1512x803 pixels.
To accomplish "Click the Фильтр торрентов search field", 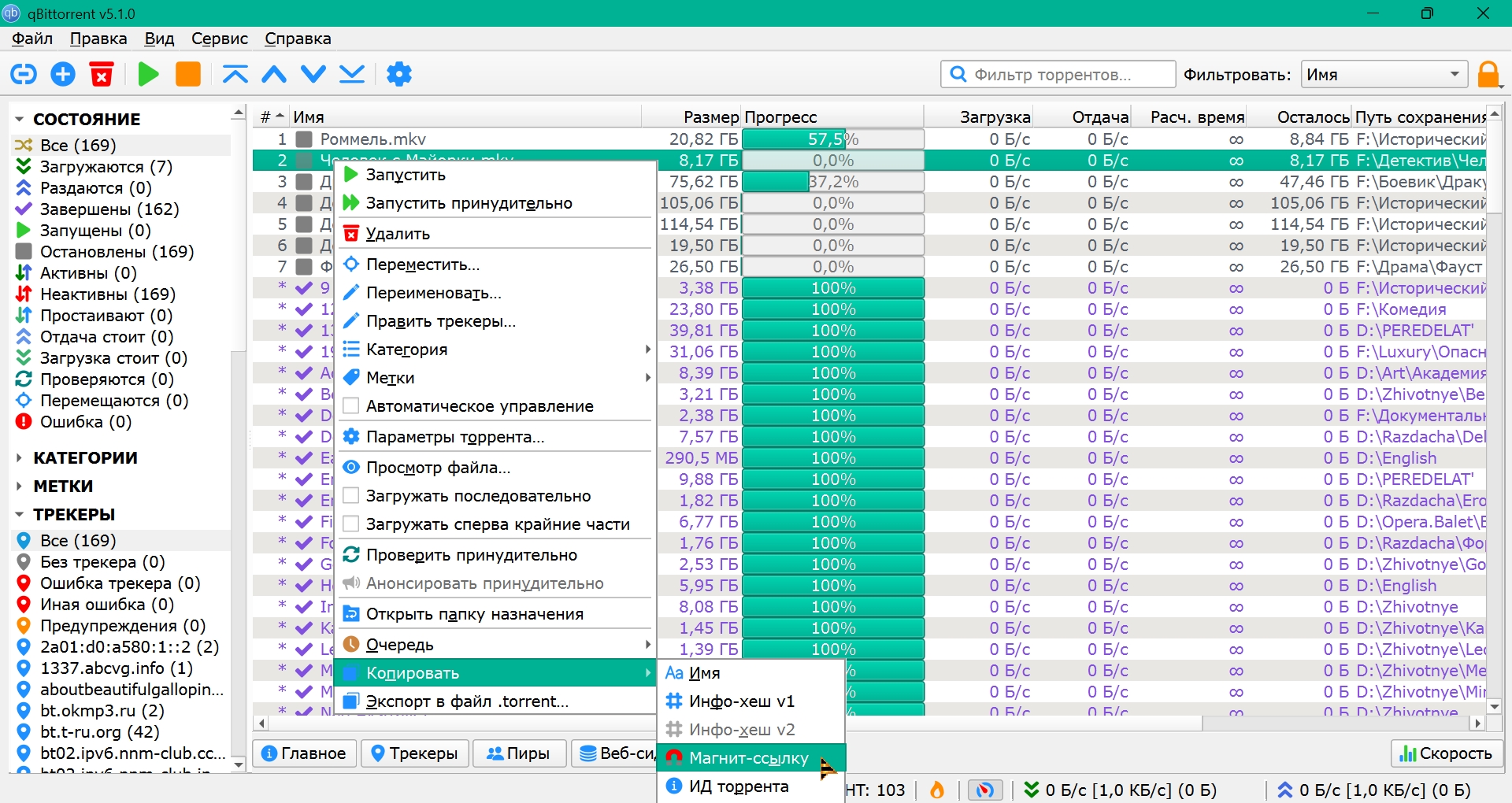I will (x=1058, y=75).
